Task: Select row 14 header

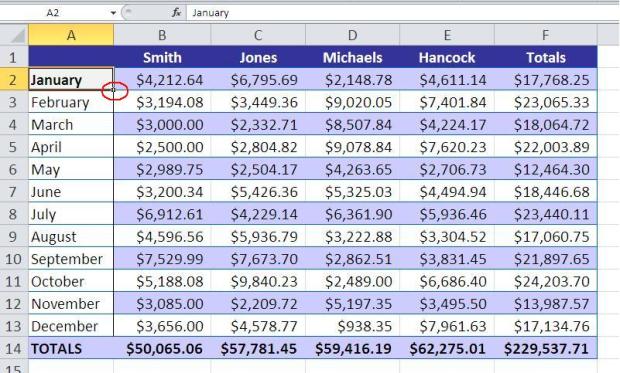Action: pyautogui.click(x=14, y=348)
